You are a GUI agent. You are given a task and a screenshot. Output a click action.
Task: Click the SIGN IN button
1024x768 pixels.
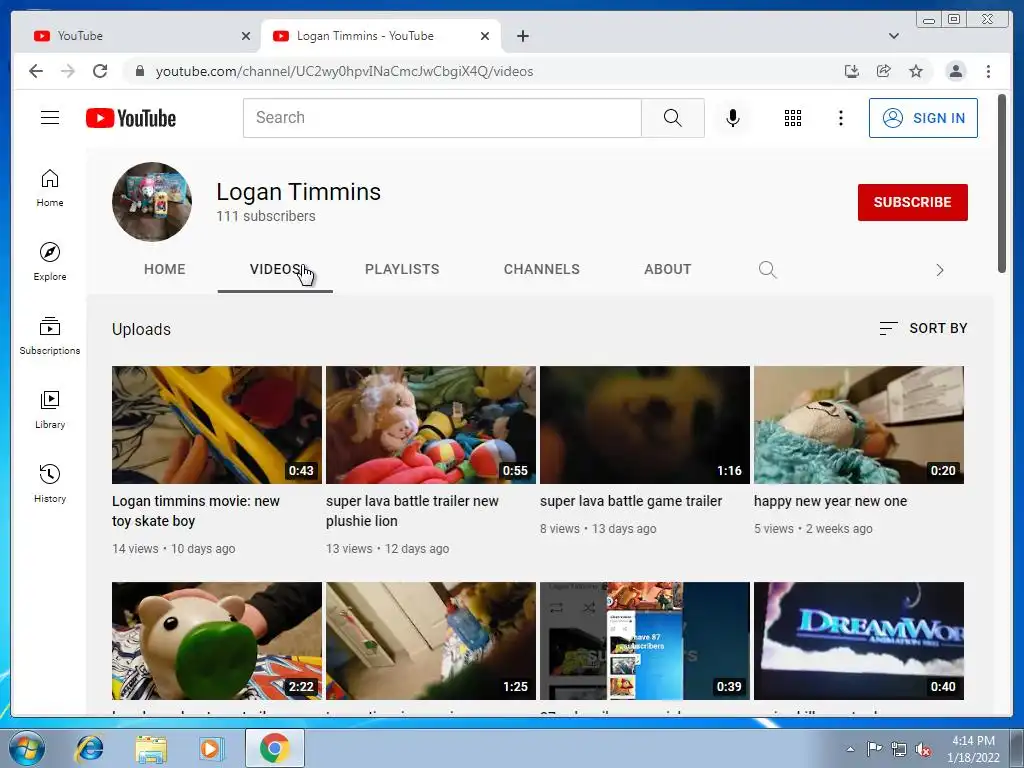[923, 118]
